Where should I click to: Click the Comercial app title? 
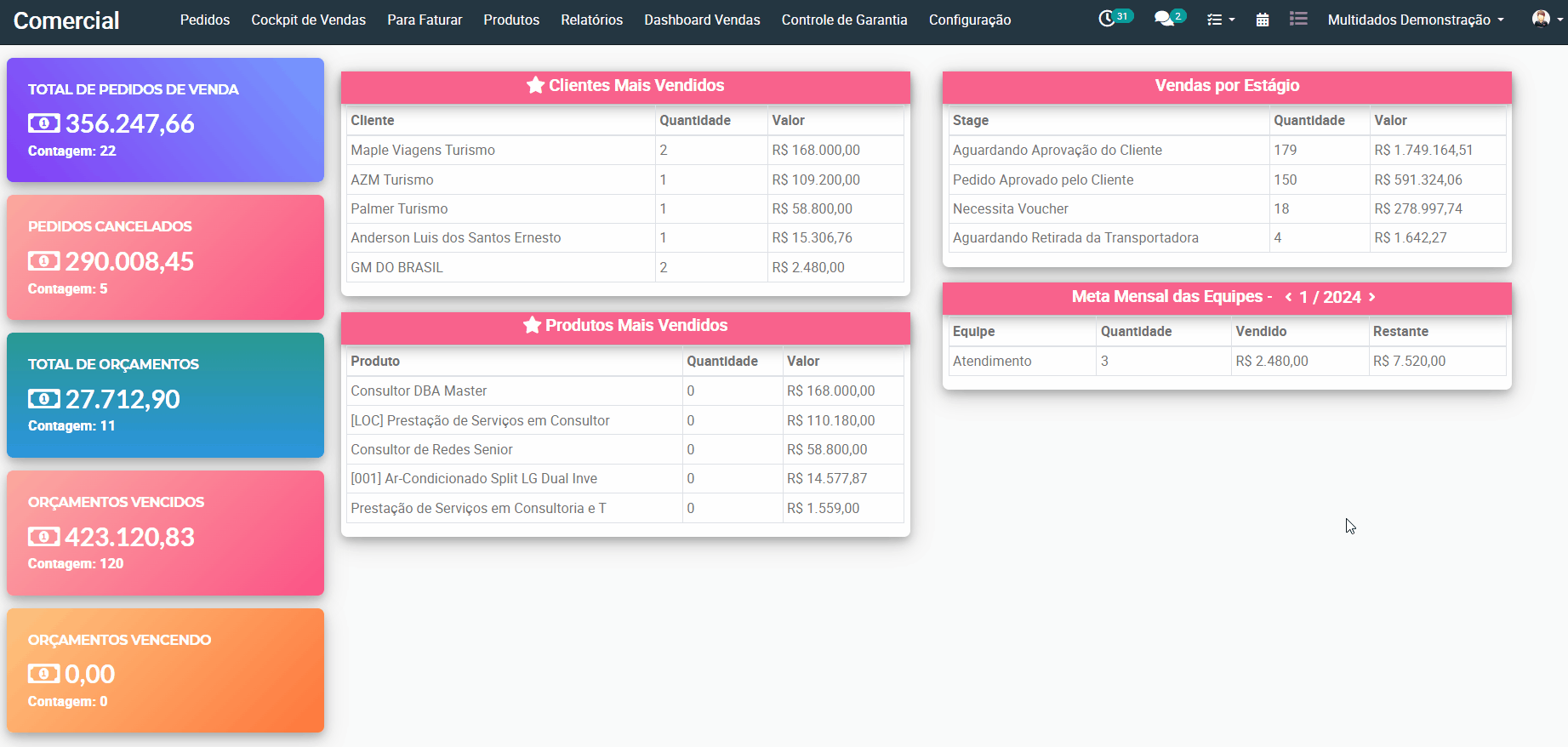[x=66, y=20]
